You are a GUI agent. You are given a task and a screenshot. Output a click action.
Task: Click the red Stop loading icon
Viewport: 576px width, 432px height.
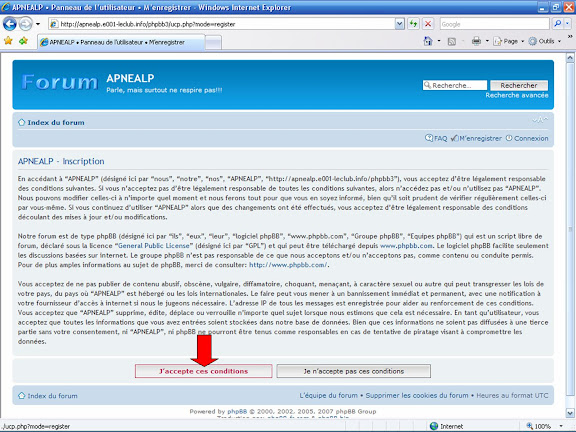pyautogui.click(x=428, y=24)
